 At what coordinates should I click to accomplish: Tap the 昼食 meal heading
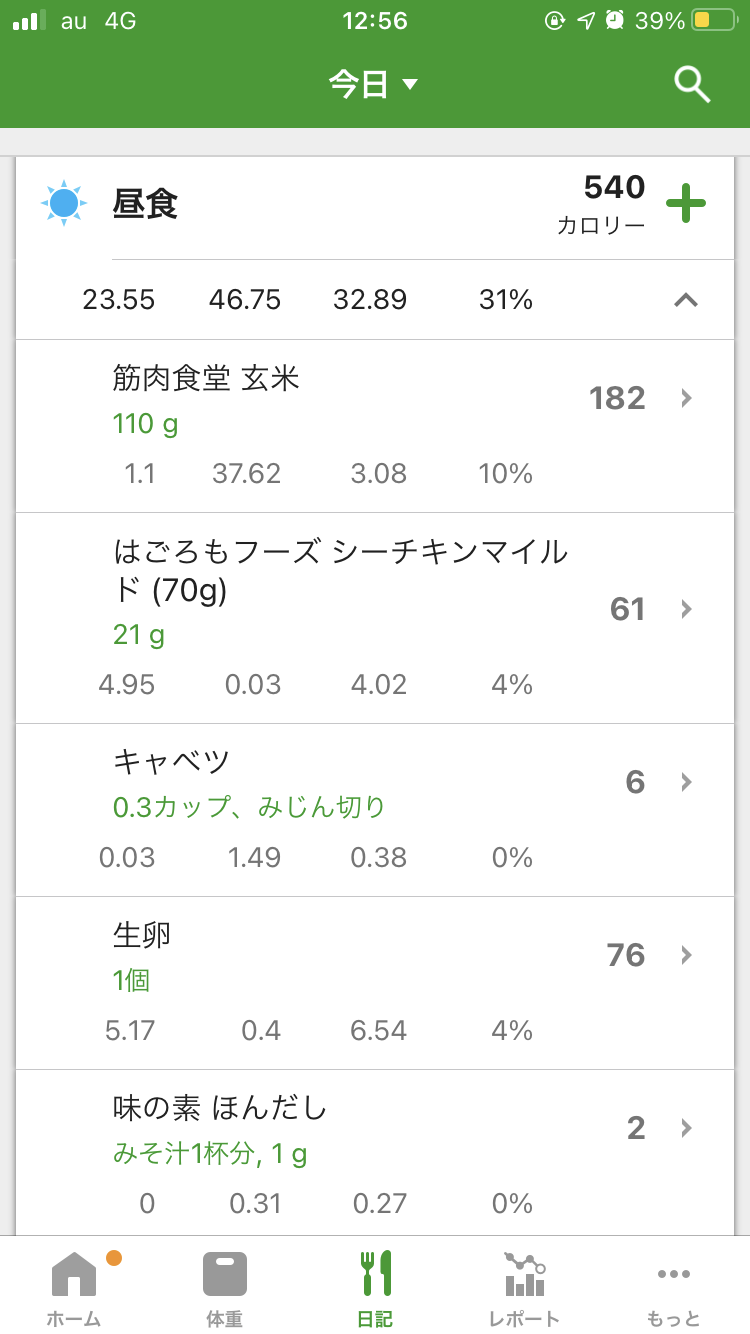pyautogui.click(x=145, y=205)
